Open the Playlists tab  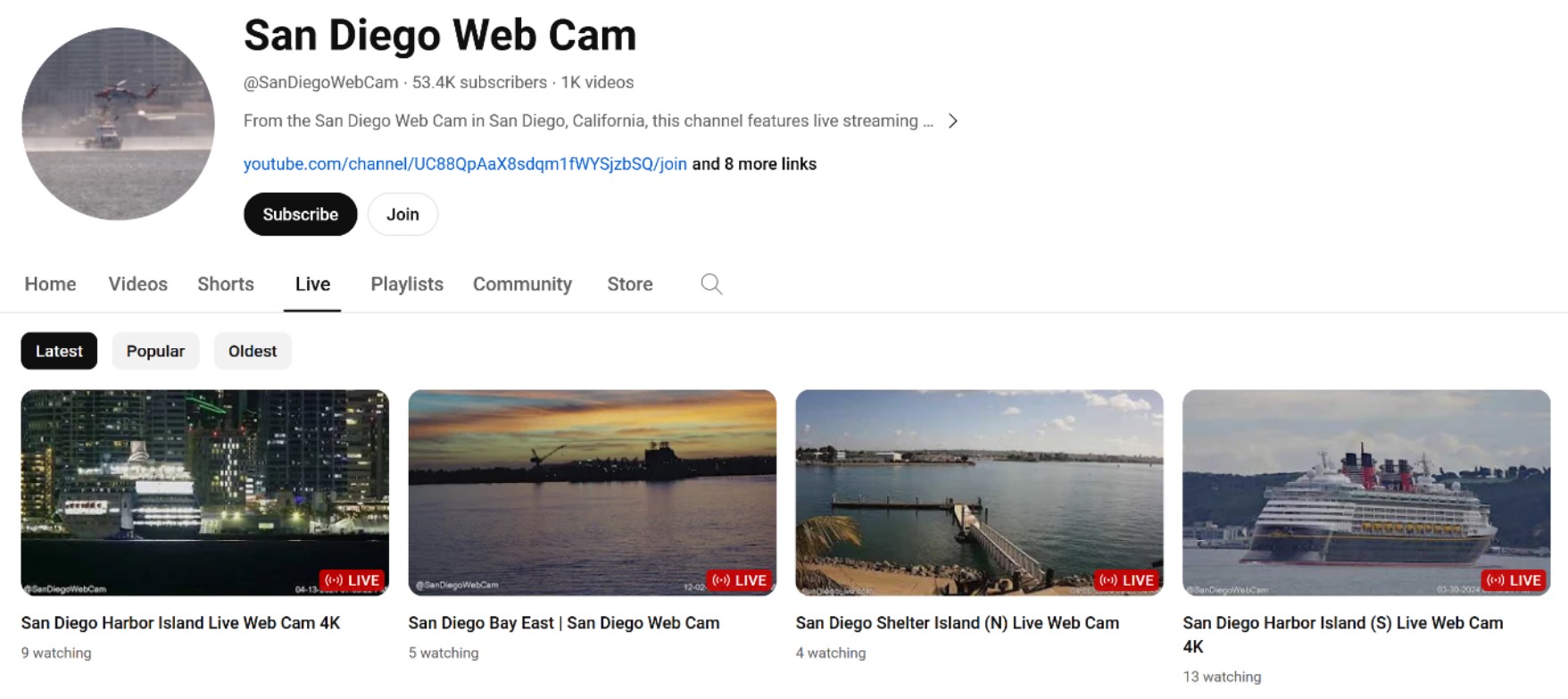(x=407, y=284)
